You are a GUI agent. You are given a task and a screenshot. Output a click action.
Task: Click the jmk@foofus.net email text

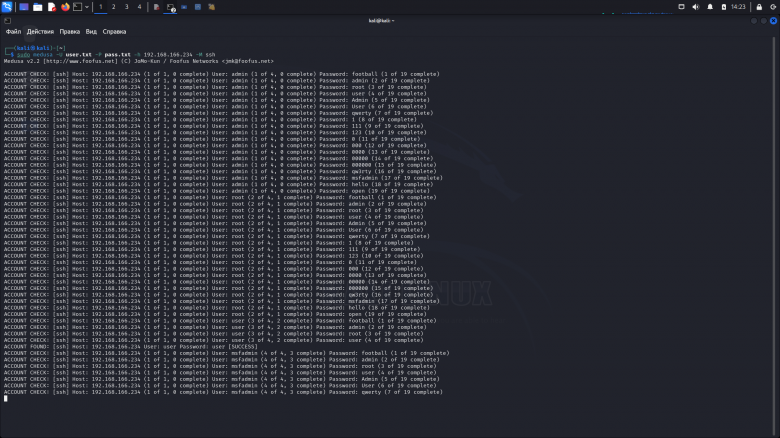coord(247,61)
